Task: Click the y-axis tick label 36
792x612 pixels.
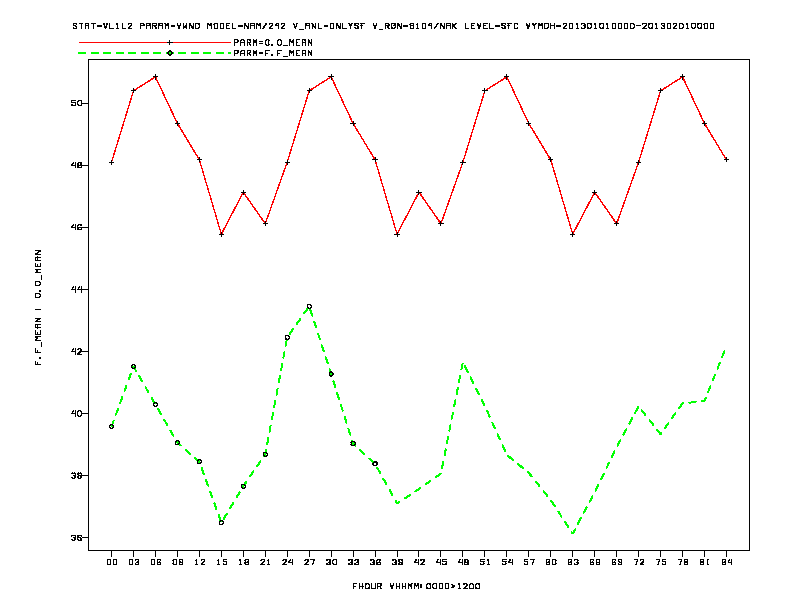Action: [x=76, y=538]
